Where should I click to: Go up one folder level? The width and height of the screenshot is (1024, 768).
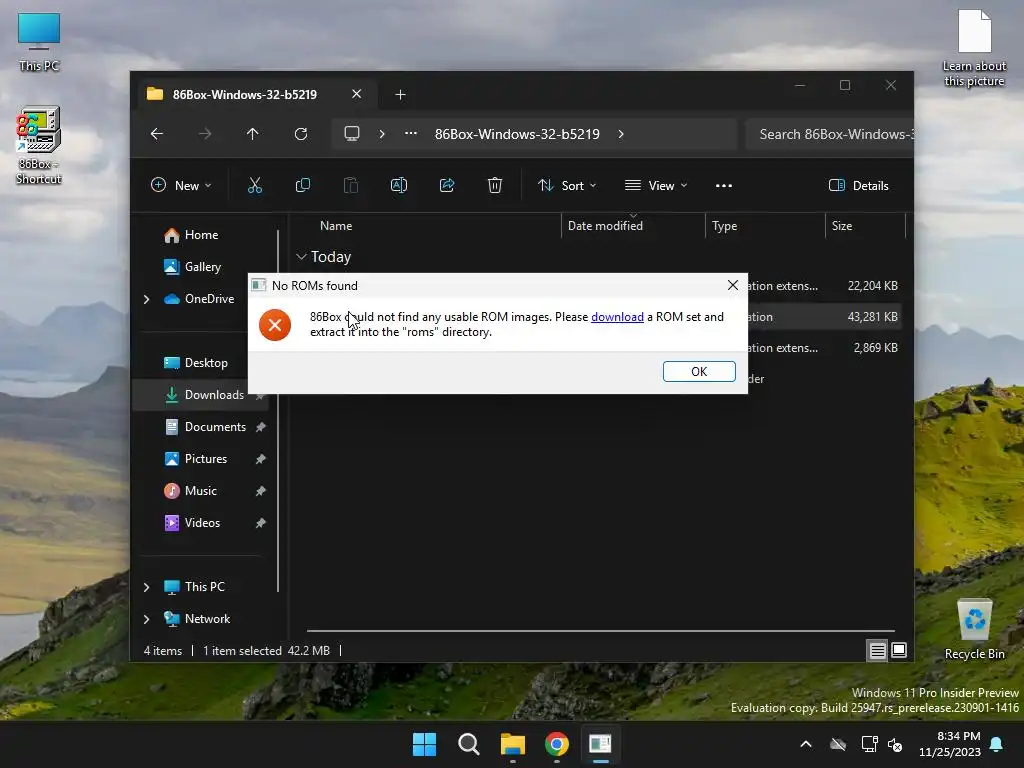[253, 134]
